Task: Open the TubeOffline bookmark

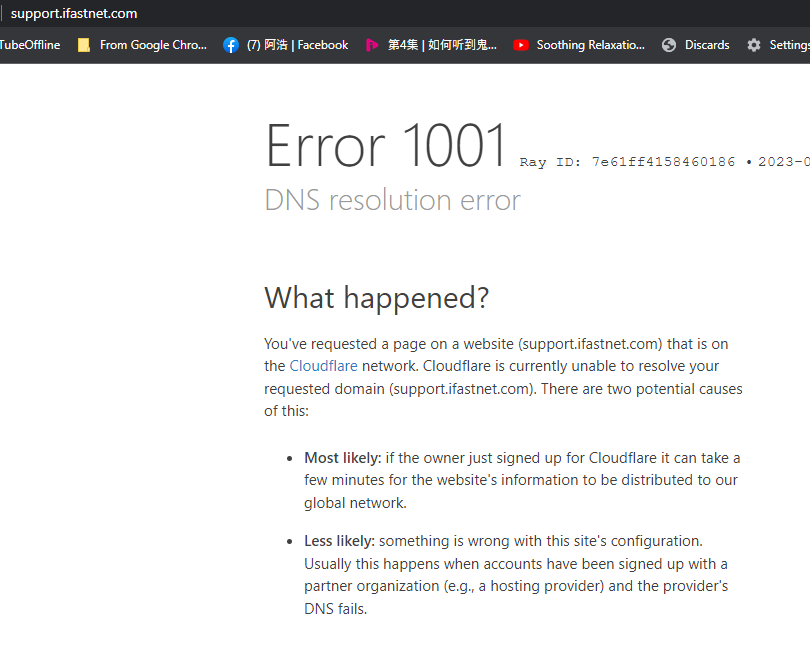Action: coord(30,45)
